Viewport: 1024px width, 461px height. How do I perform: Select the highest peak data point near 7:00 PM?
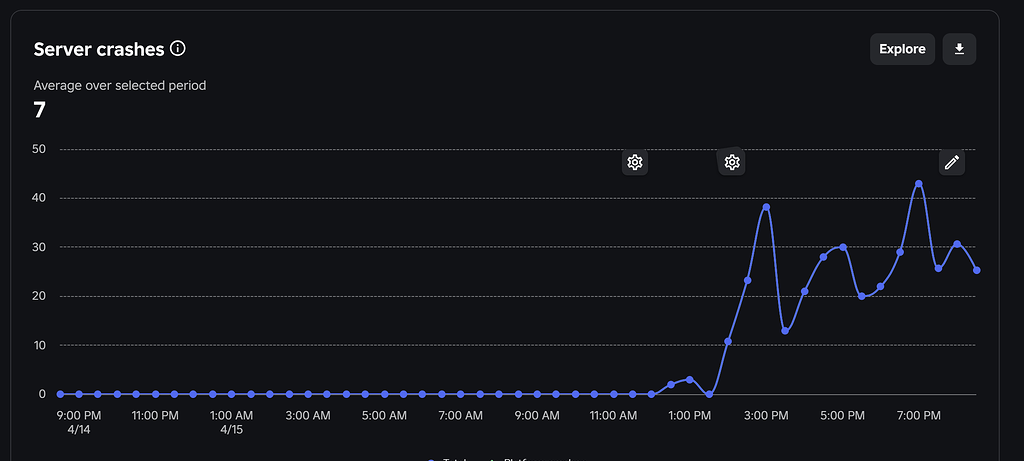click(x=919, y=183)
